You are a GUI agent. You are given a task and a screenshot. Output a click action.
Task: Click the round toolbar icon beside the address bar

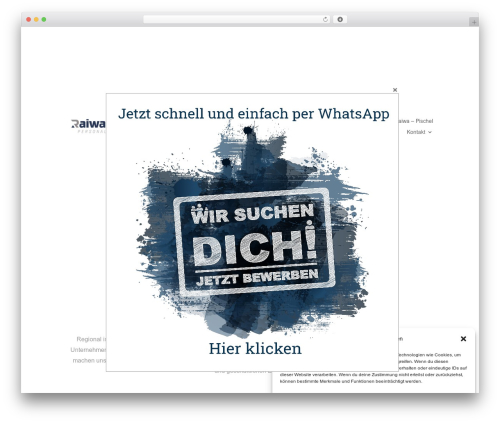pos(340,19)
